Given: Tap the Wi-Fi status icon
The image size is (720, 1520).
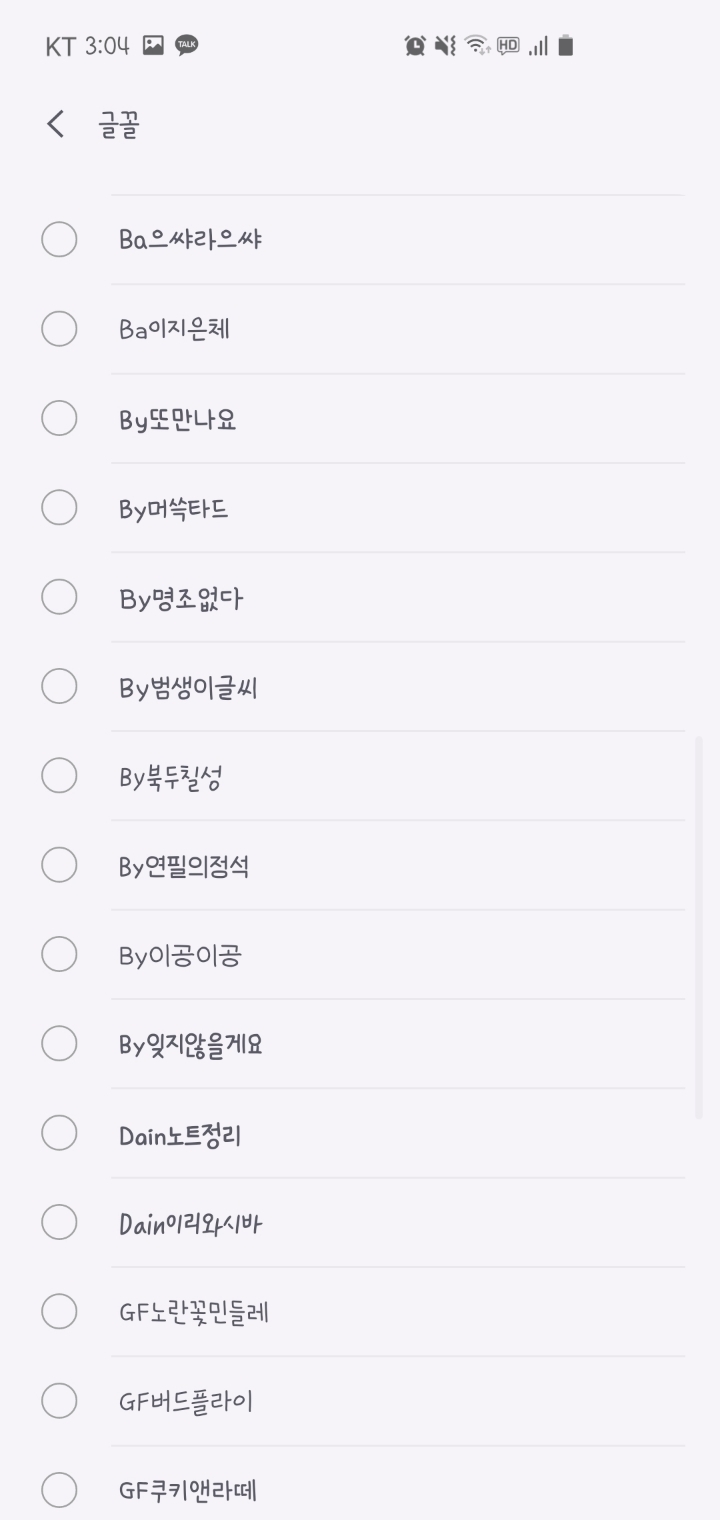Looking at the screenshot, I should point(477,45).
